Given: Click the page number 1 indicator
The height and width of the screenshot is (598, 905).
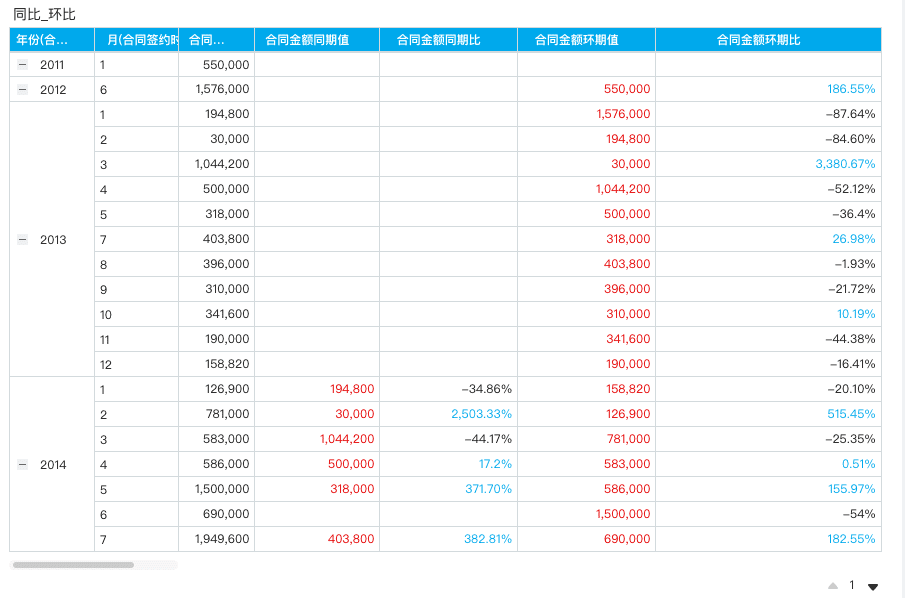Looking at the screenshot, I should pos(851,585).
